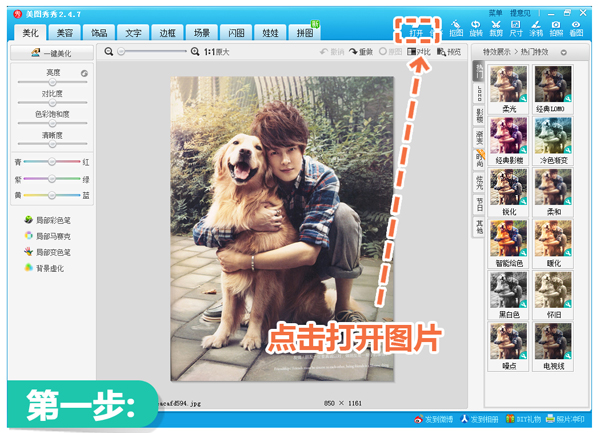Click the 打开 open image button

click(415, 31)
